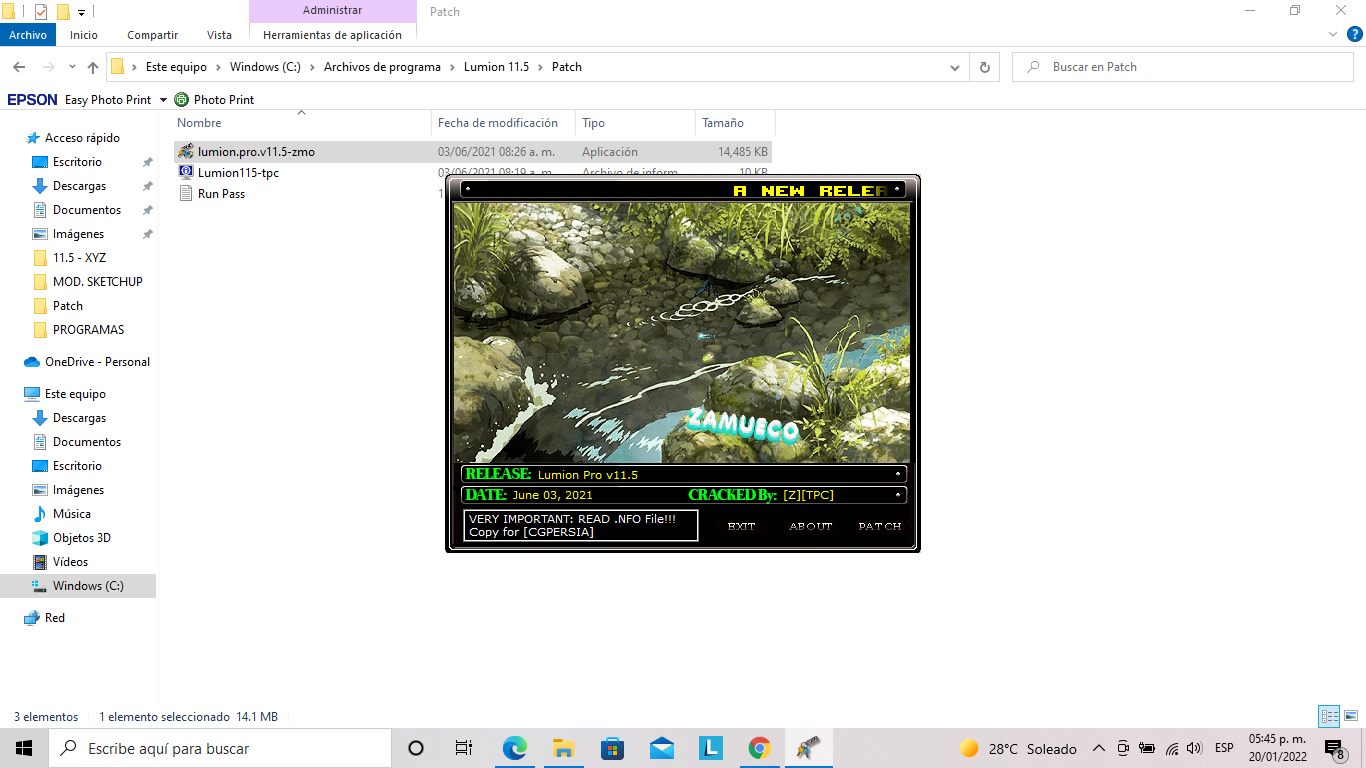
Task: Click 'Archivos de programa' breadcrumb
Action: click(382, 67)
